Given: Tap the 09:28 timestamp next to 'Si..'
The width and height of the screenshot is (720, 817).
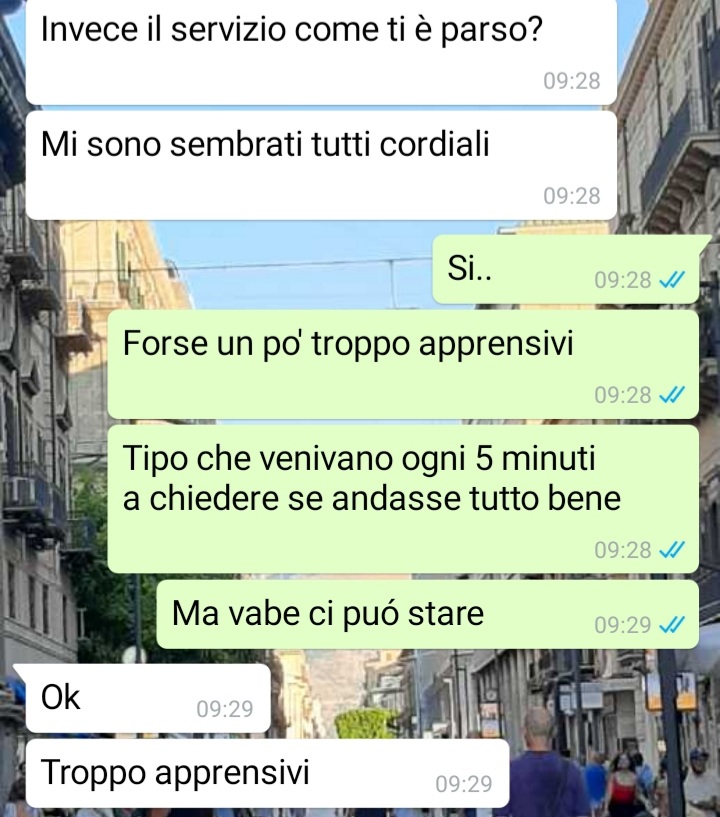Looking at the screenshot, I should point(623,280).
